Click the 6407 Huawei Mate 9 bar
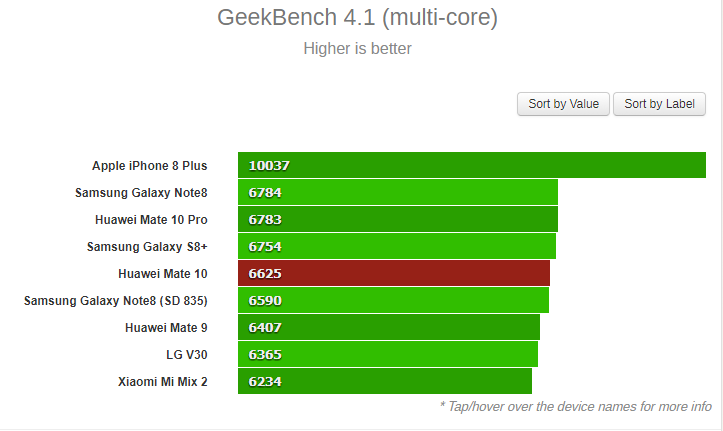Image resolution: width=723 pixels, height=431 pixels. [x=389, y=327]
